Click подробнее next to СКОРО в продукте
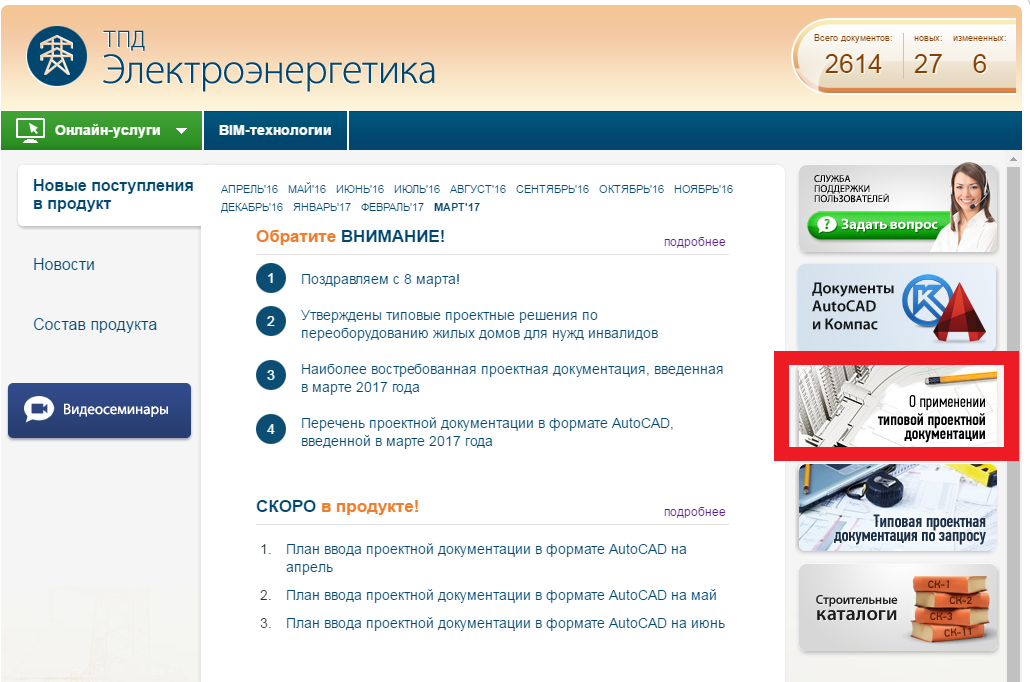This screenshot has height=682, width=1030. point(694,512)
